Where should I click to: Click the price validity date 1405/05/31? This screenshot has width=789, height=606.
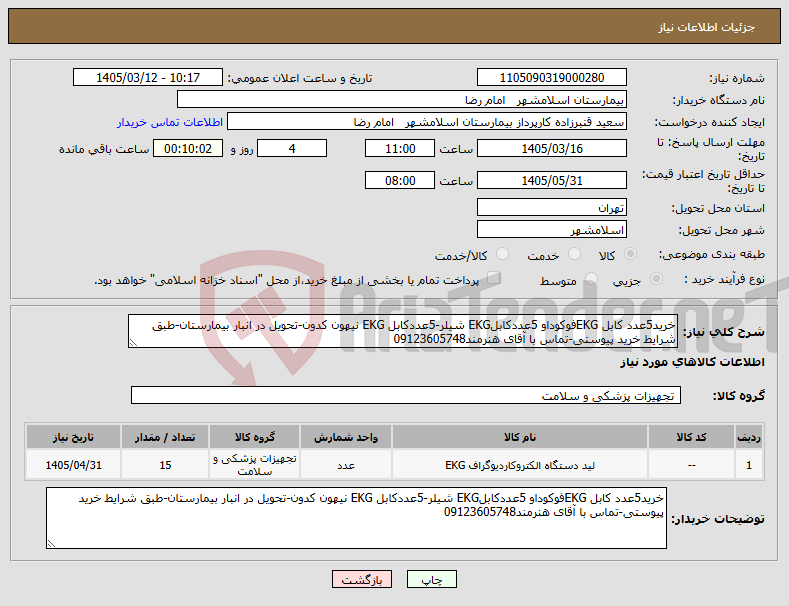pos(551,180)
